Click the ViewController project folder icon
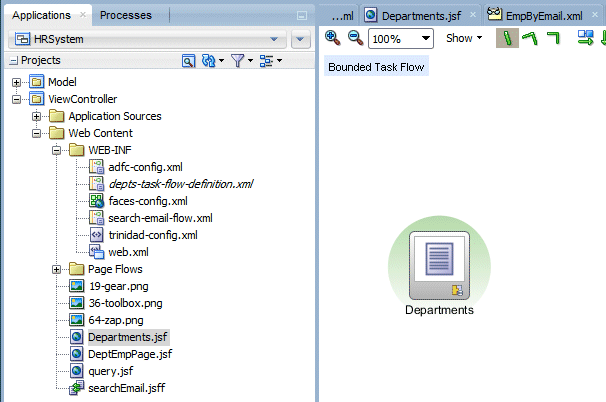Image resolution: width=606 pixels, height=402 pixels. pos(37,99)
